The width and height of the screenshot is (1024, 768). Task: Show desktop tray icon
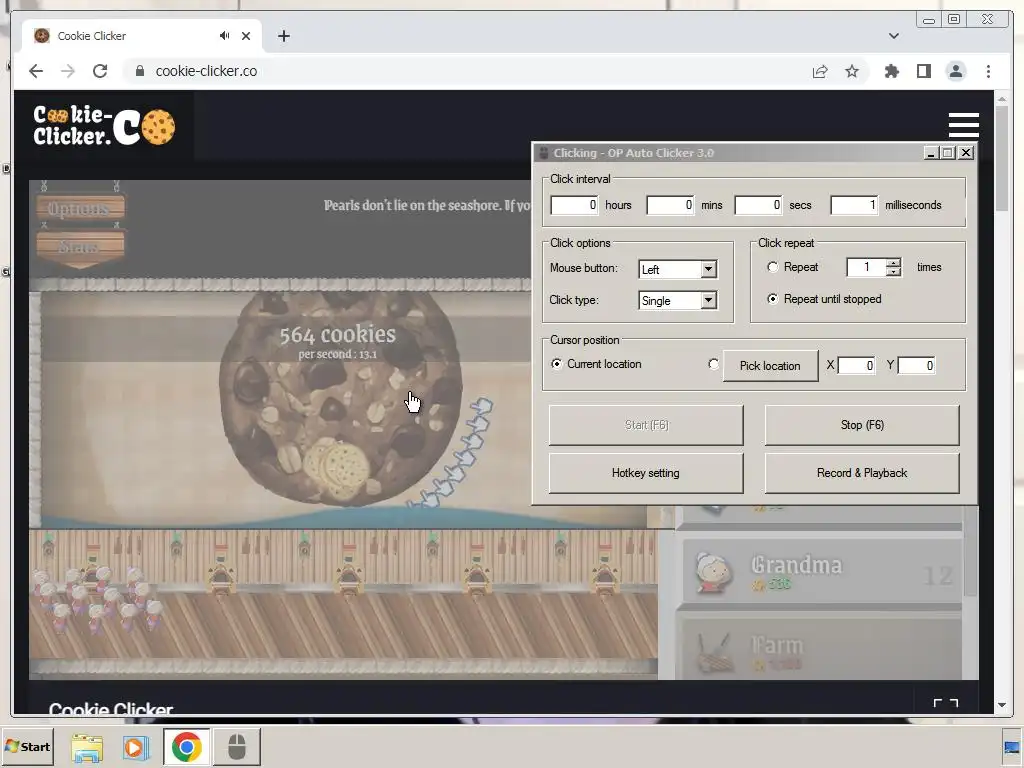(1012, 747)
